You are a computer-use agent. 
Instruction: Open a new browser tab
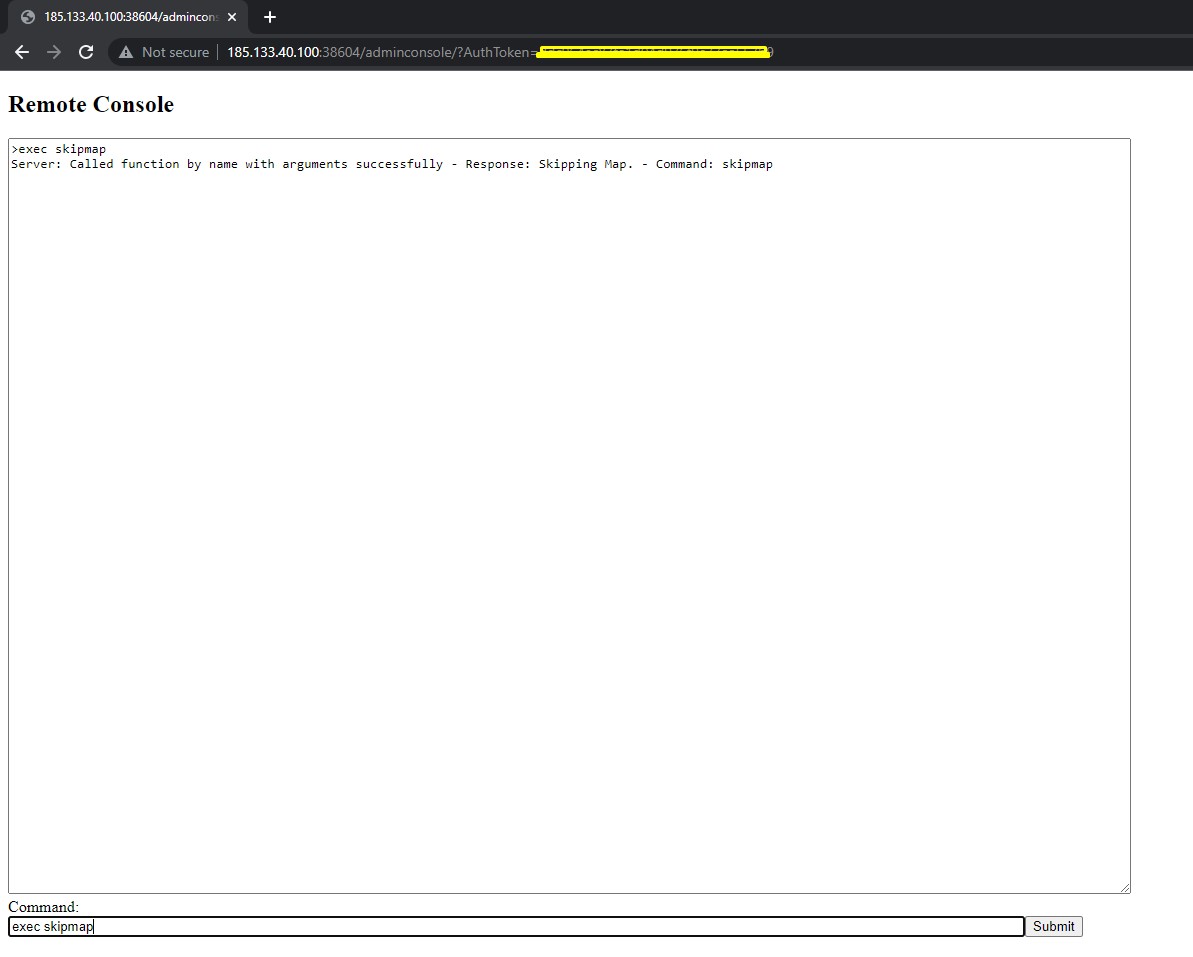tap(269, 17)
